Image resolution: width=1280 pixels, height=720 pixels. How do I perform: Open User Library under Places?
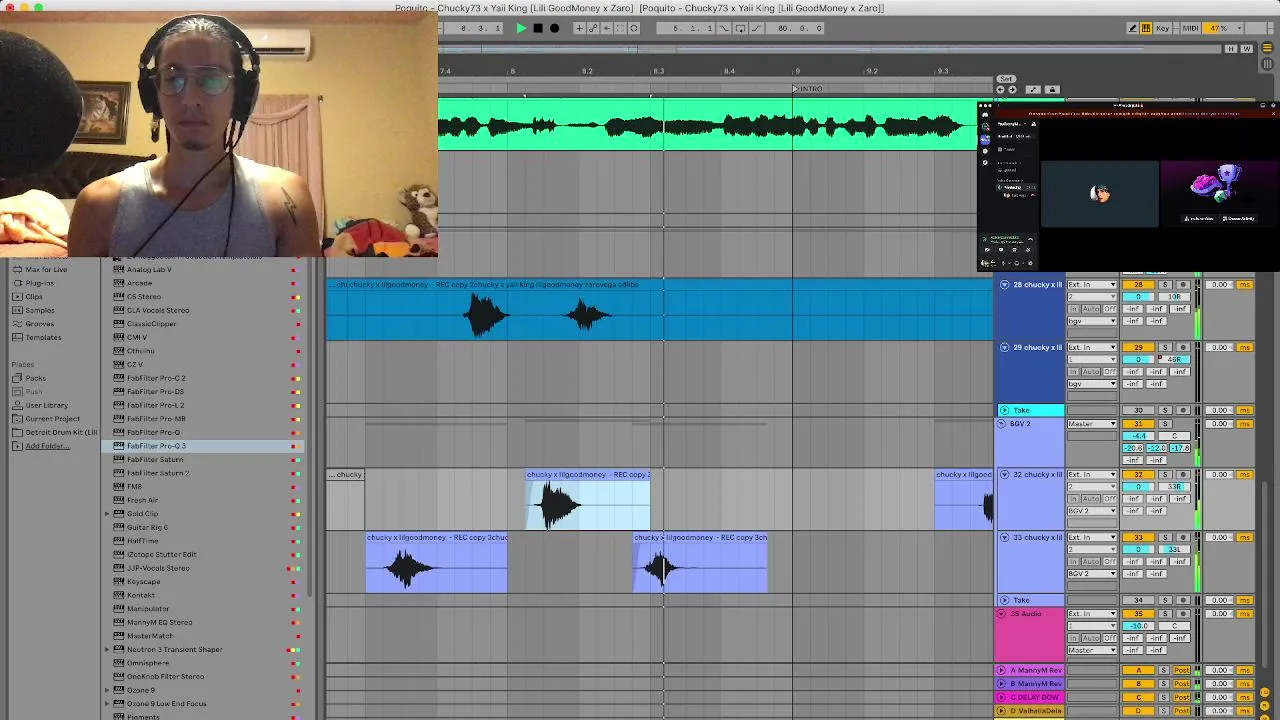(x=46, y=405)
